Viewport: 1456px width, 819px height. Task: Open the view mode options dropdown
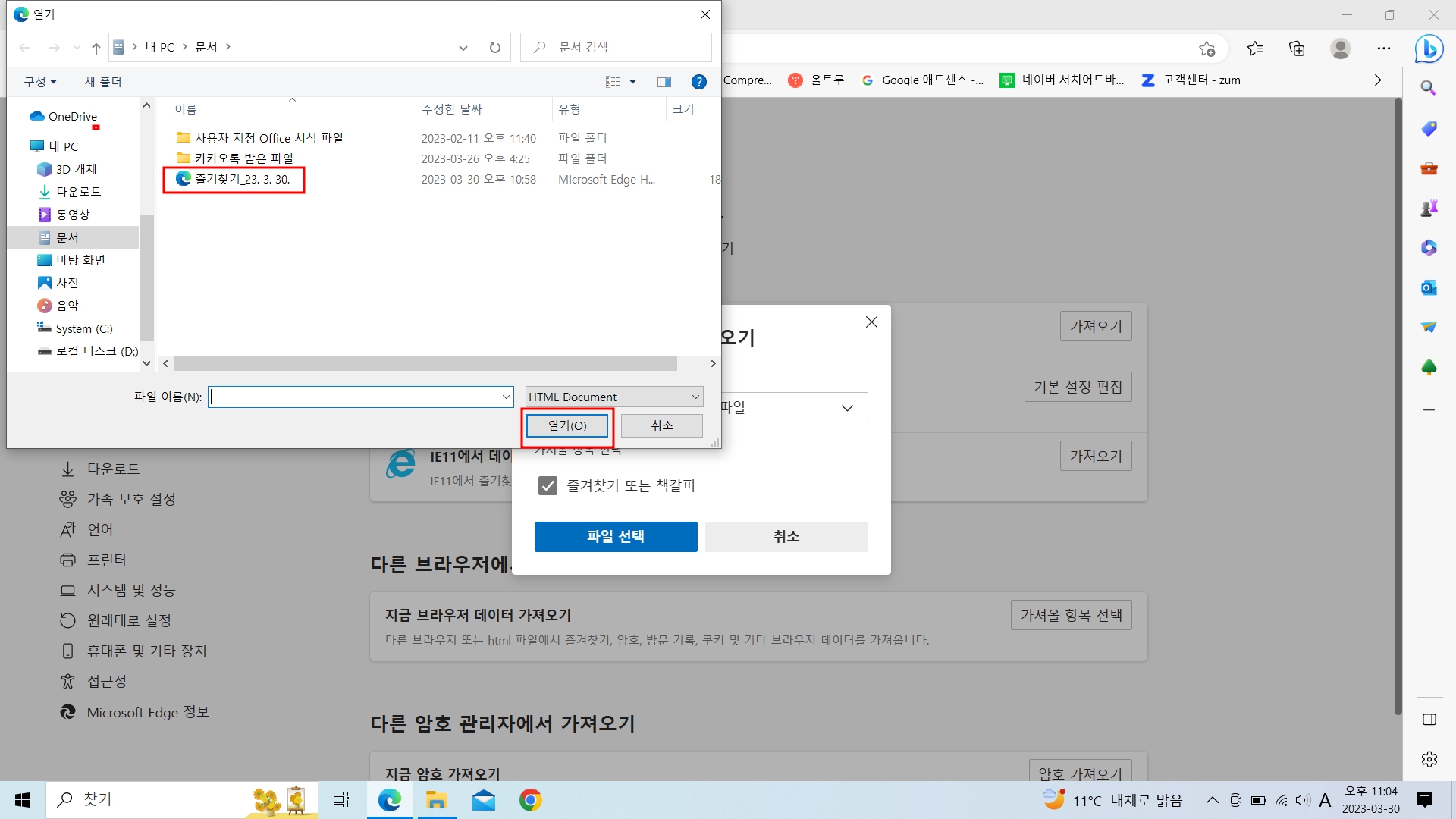tap(633, 82)
